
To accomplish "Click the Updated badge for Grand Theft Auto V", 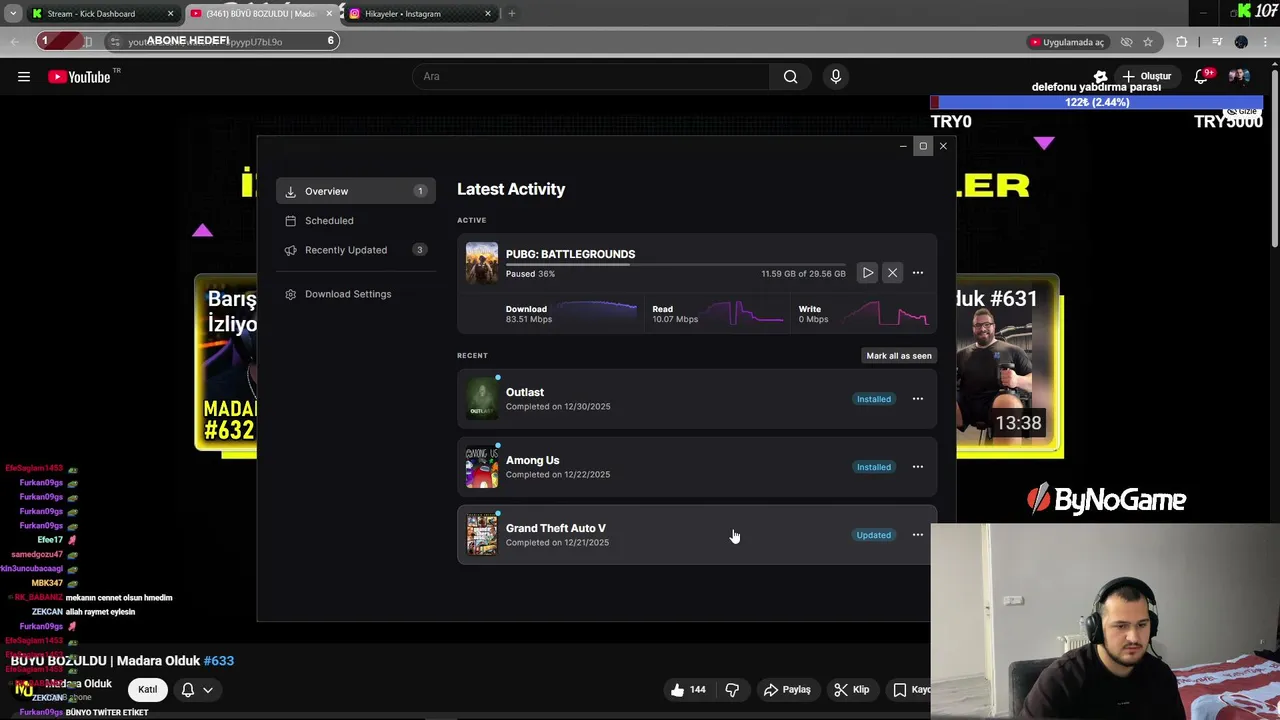I will (873, 535).
